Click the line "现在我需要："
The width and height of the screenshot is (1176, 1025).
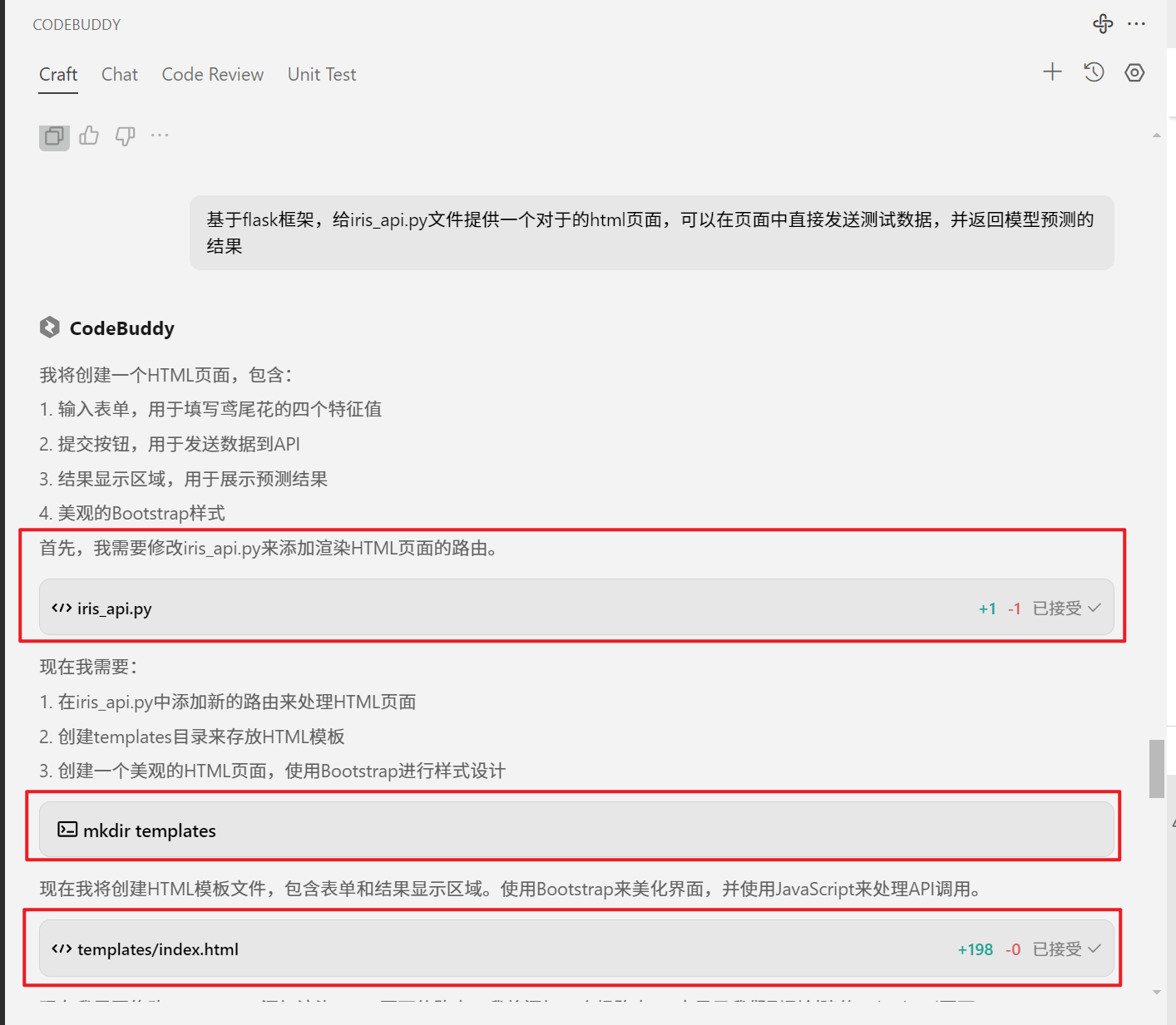89,667
